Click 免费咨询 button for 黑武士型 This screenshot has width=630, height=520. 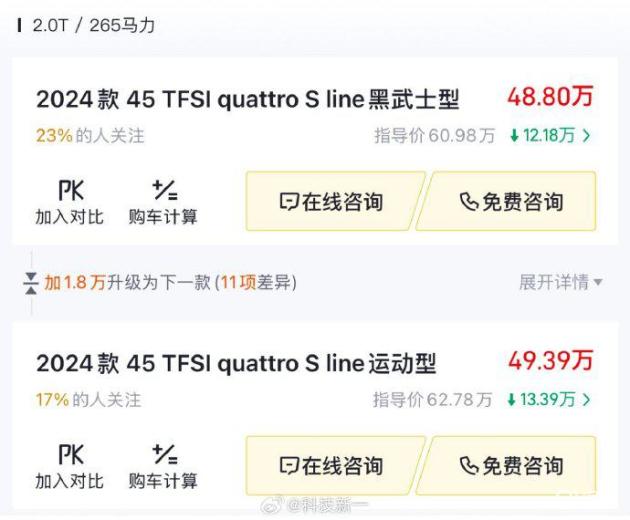[510, 202]
